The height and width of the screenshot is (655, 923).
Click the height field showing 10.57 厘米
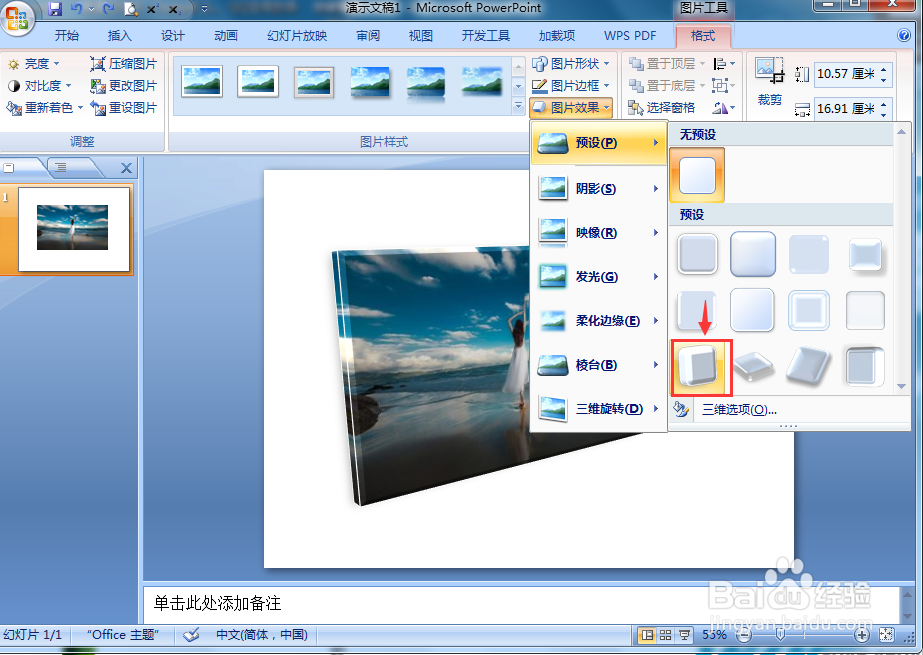click(845, 74)
